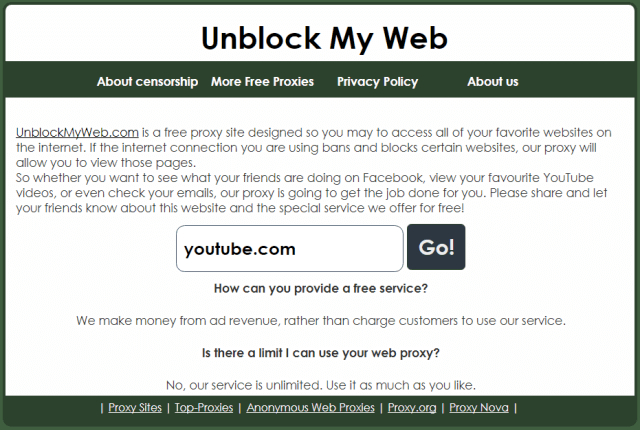Click the Please share with friends sentence
The height and width of the screenshot is (430, 640).
[x=312, y=200]
